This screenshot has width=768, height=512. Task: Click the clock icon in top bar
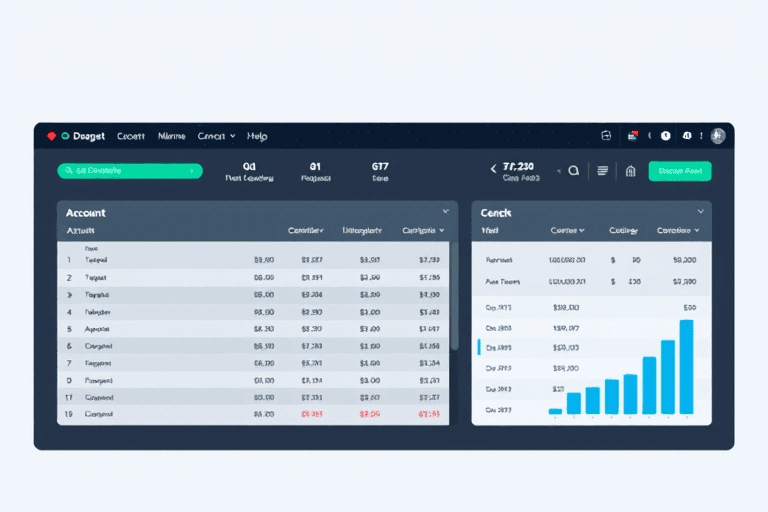coord(666,136)
